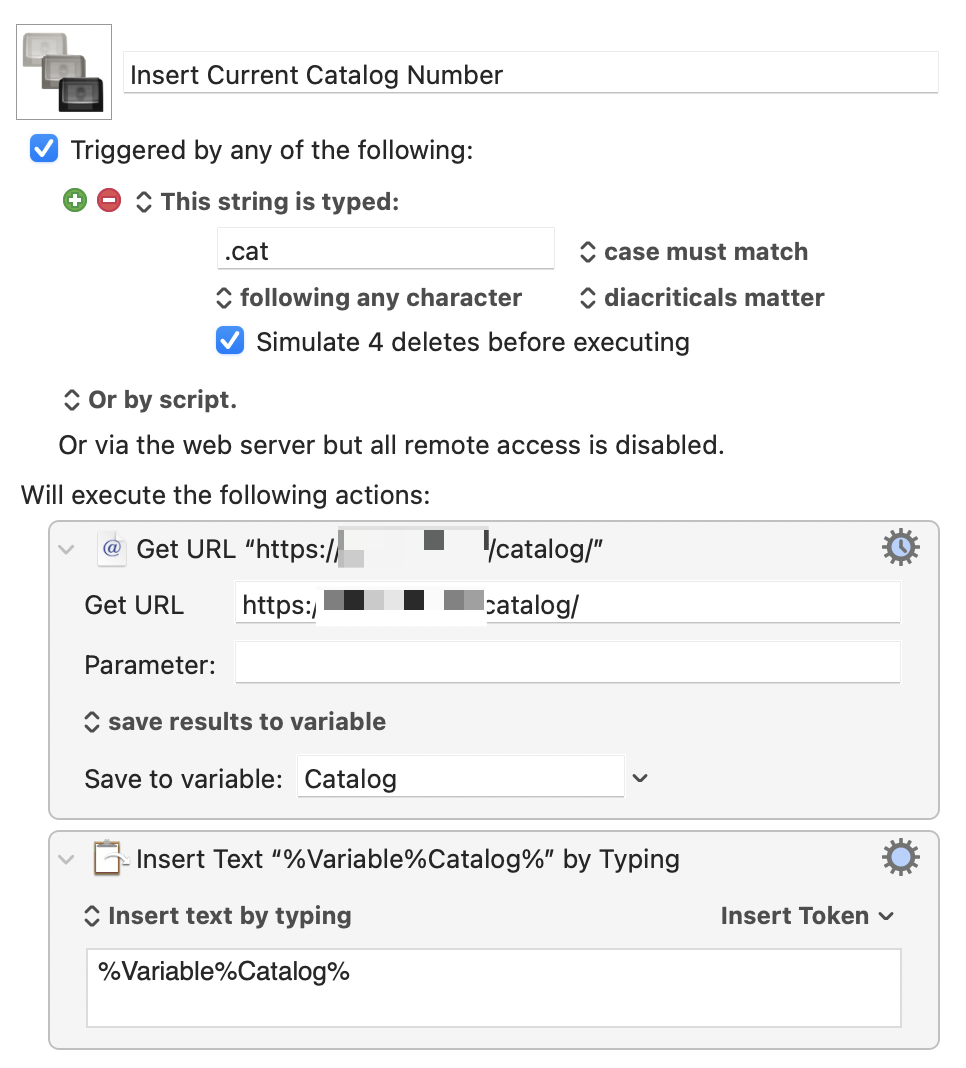Open the variable list arrow beside Catalog
This screenshot has width=966, height=1068.
click(641, 778)
